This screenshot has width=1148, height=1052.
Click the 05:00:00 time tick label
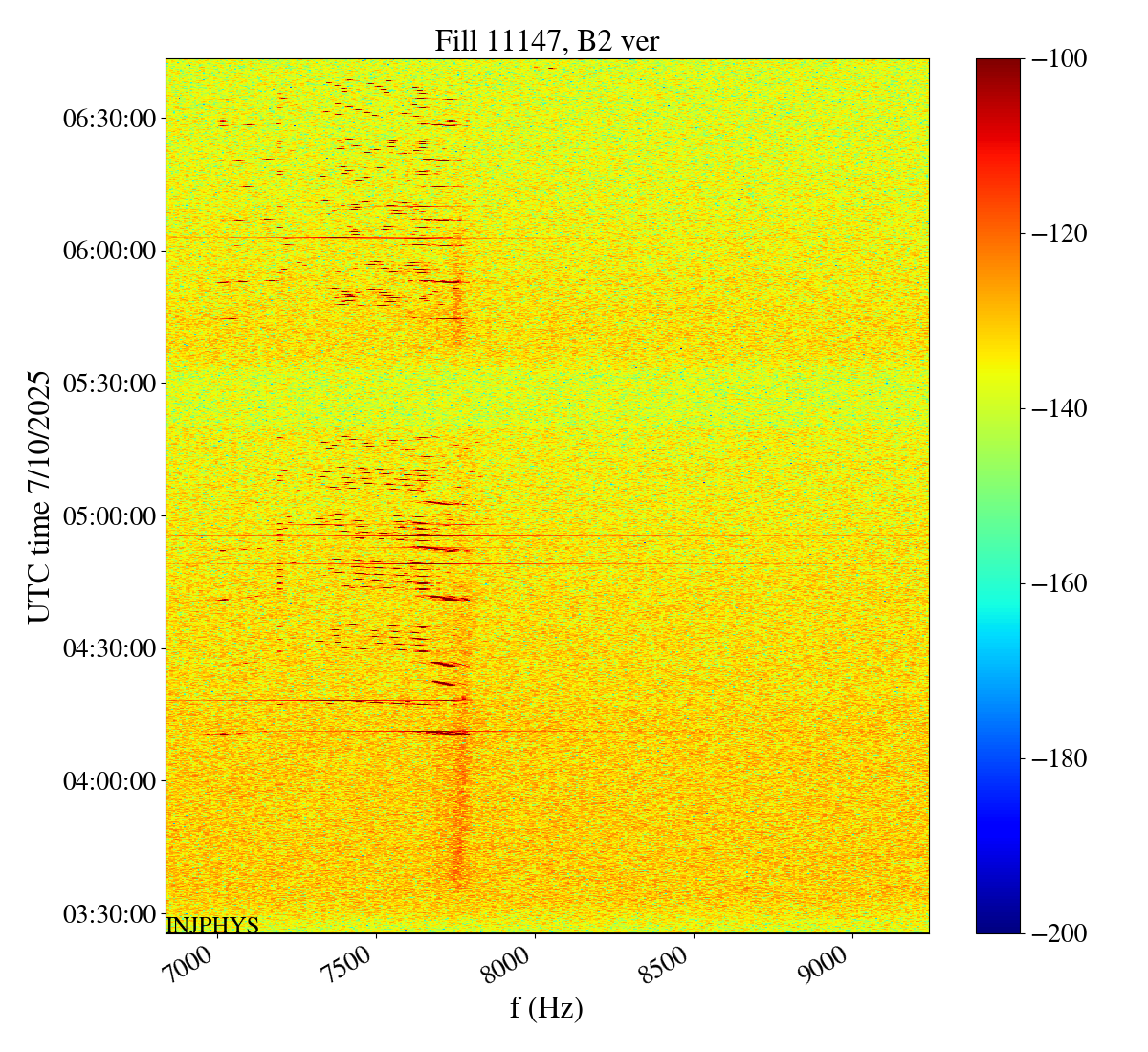[x=109, y=516]
